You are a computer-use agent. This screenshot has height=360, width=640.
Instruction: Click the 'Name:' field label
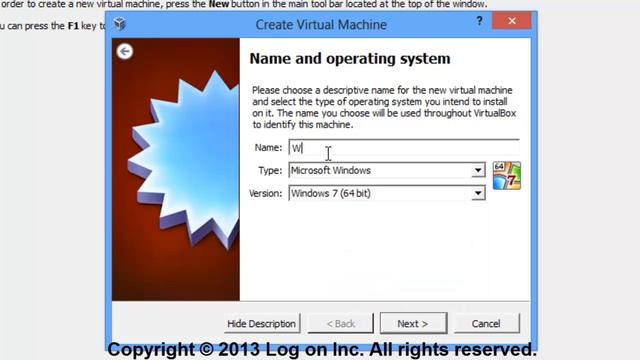coord(268,147)
